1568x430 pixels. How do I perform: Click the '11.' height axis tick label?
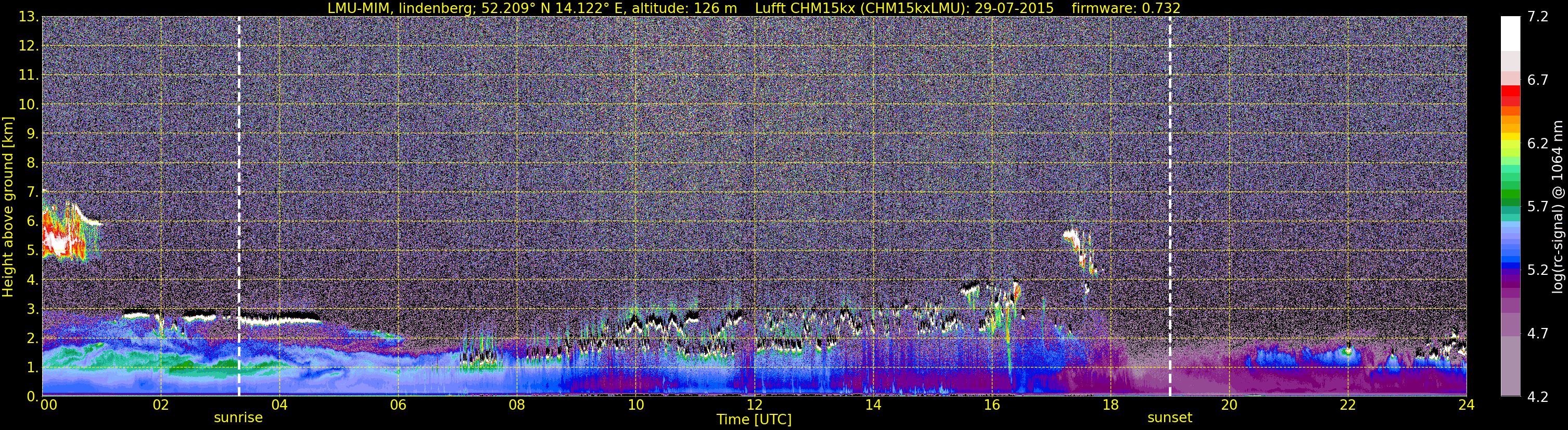[29, 75]
